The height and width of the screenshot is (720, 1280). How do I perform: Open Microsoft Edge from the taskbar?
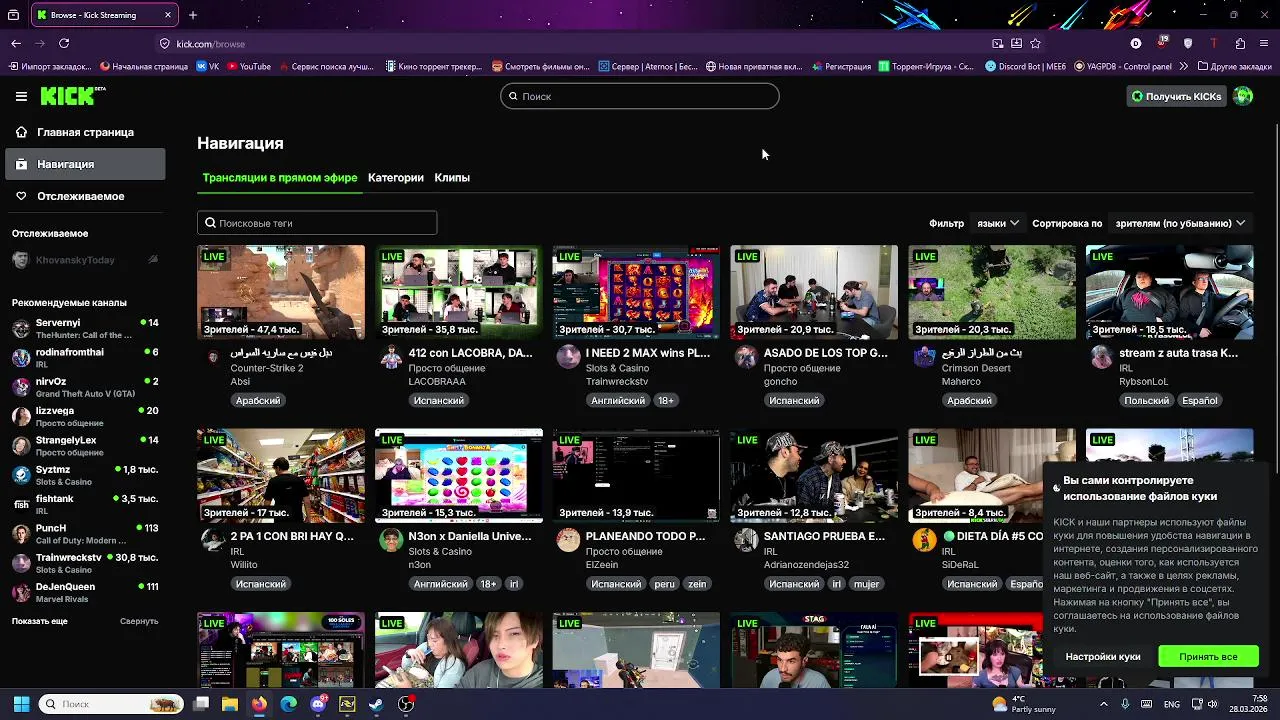(x=289, y=704)
